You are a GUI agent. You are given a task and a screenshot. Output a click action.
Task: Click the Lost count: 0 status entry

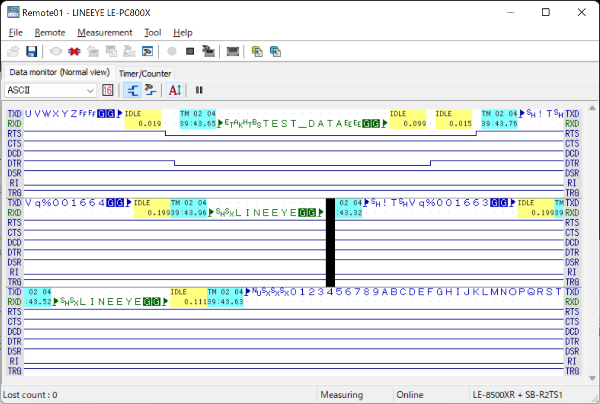(x=30, y=395)
